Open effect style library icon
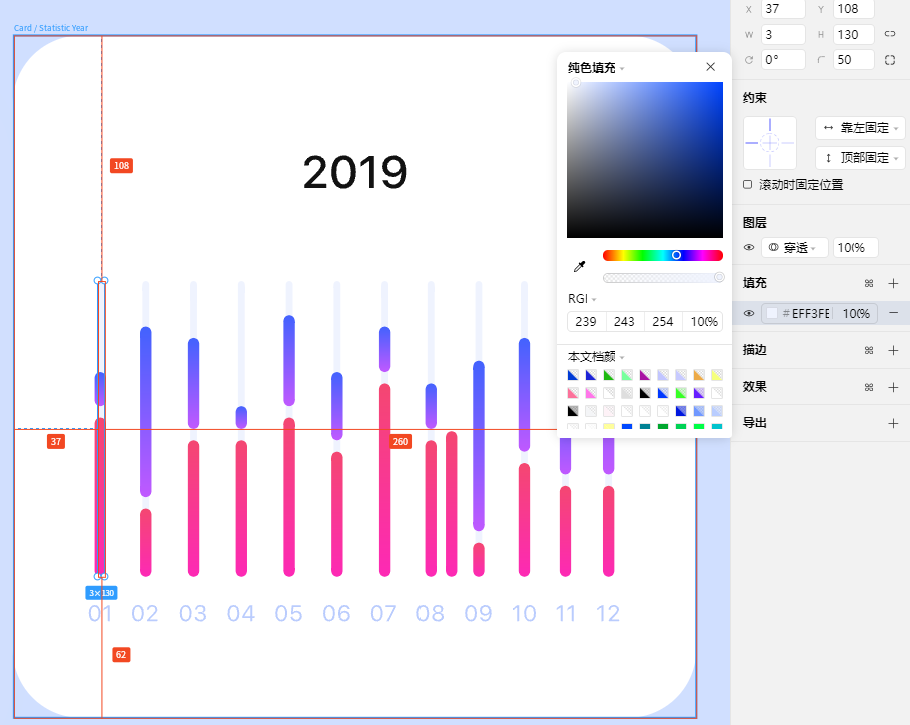The width and height of the screenshot is (910, 725). (869, 387)
